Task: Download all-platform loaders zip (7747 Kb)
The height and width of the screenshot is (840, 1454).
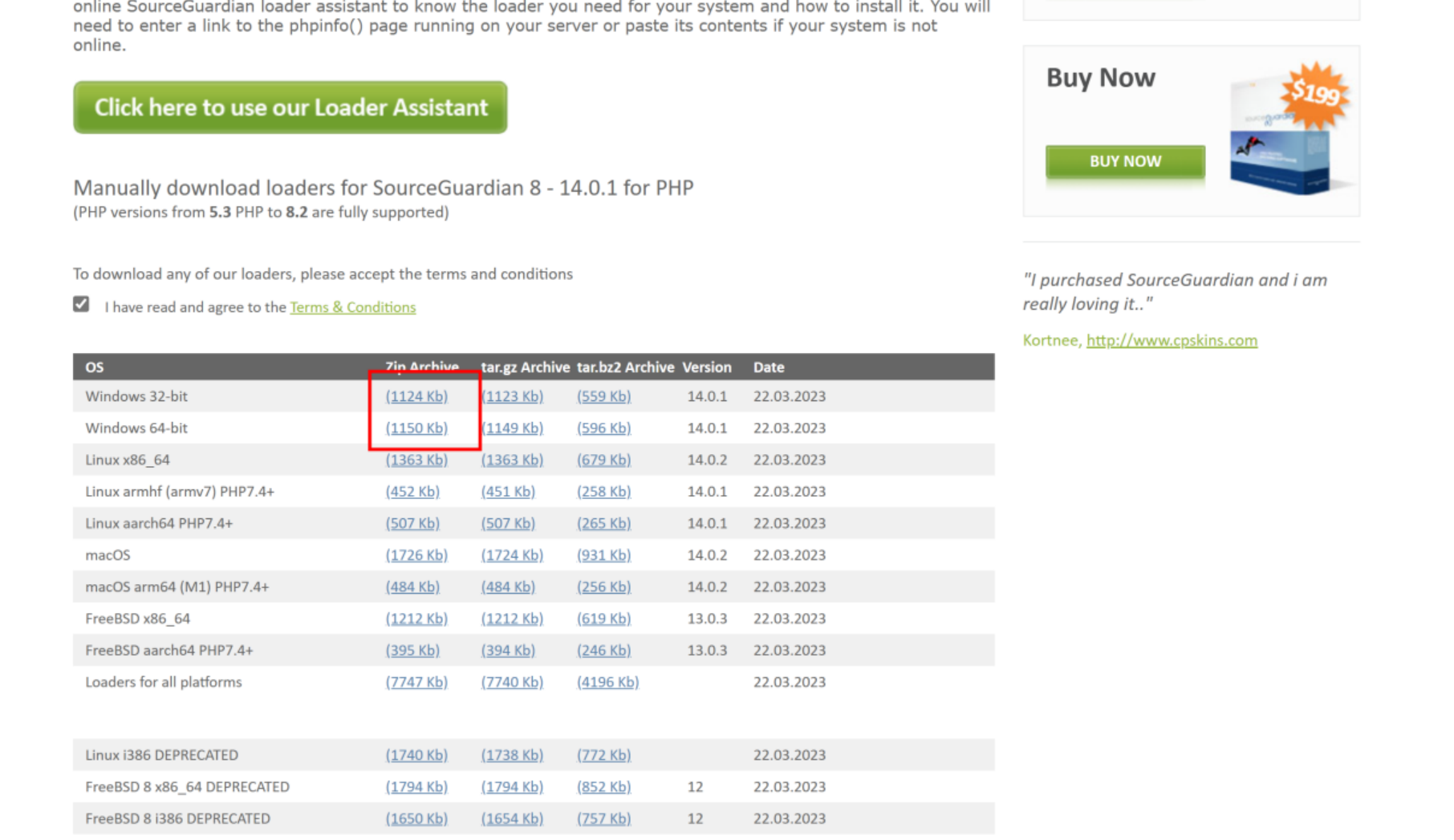Action: pos(416,682)
